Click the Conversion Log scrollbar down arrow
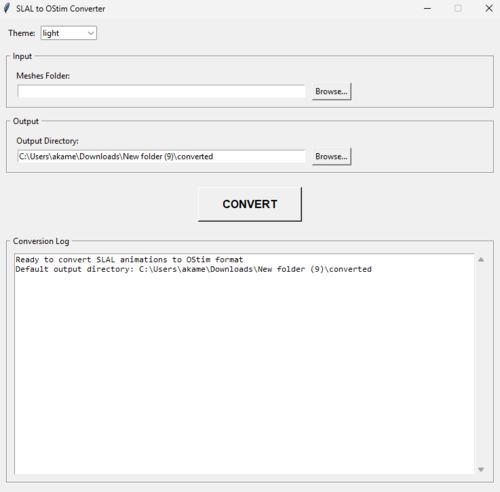The width and height of the screenshot is (500, 492). tap(481, 469)
